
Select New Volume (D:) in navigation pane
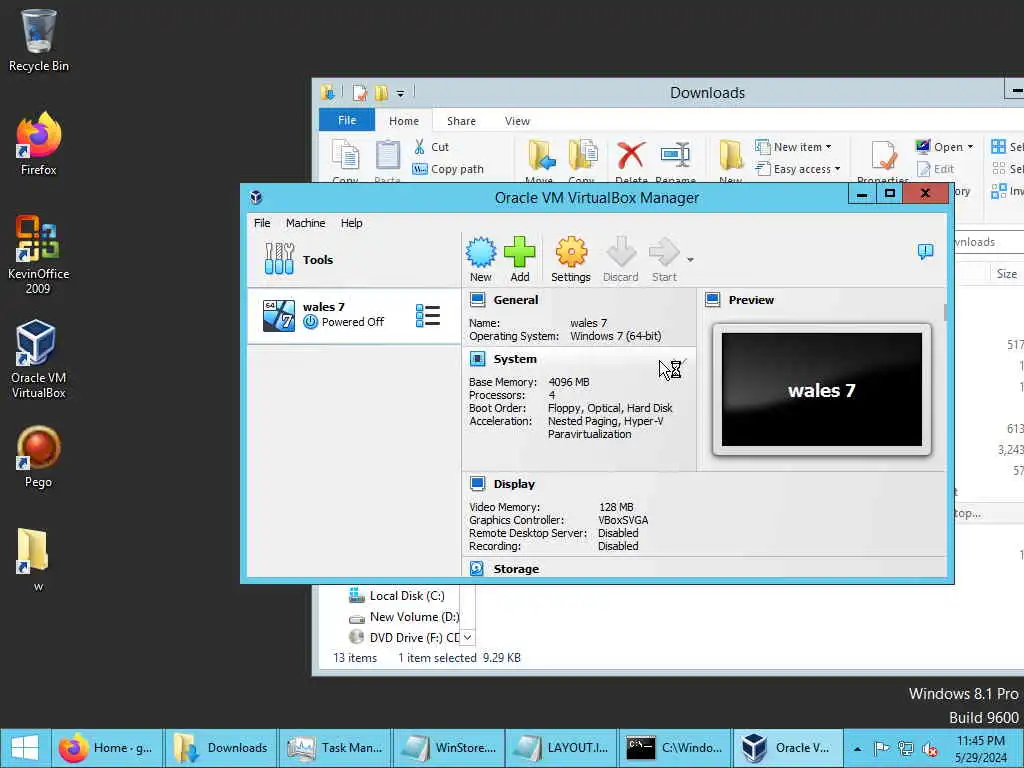click(x=404, y=616)
